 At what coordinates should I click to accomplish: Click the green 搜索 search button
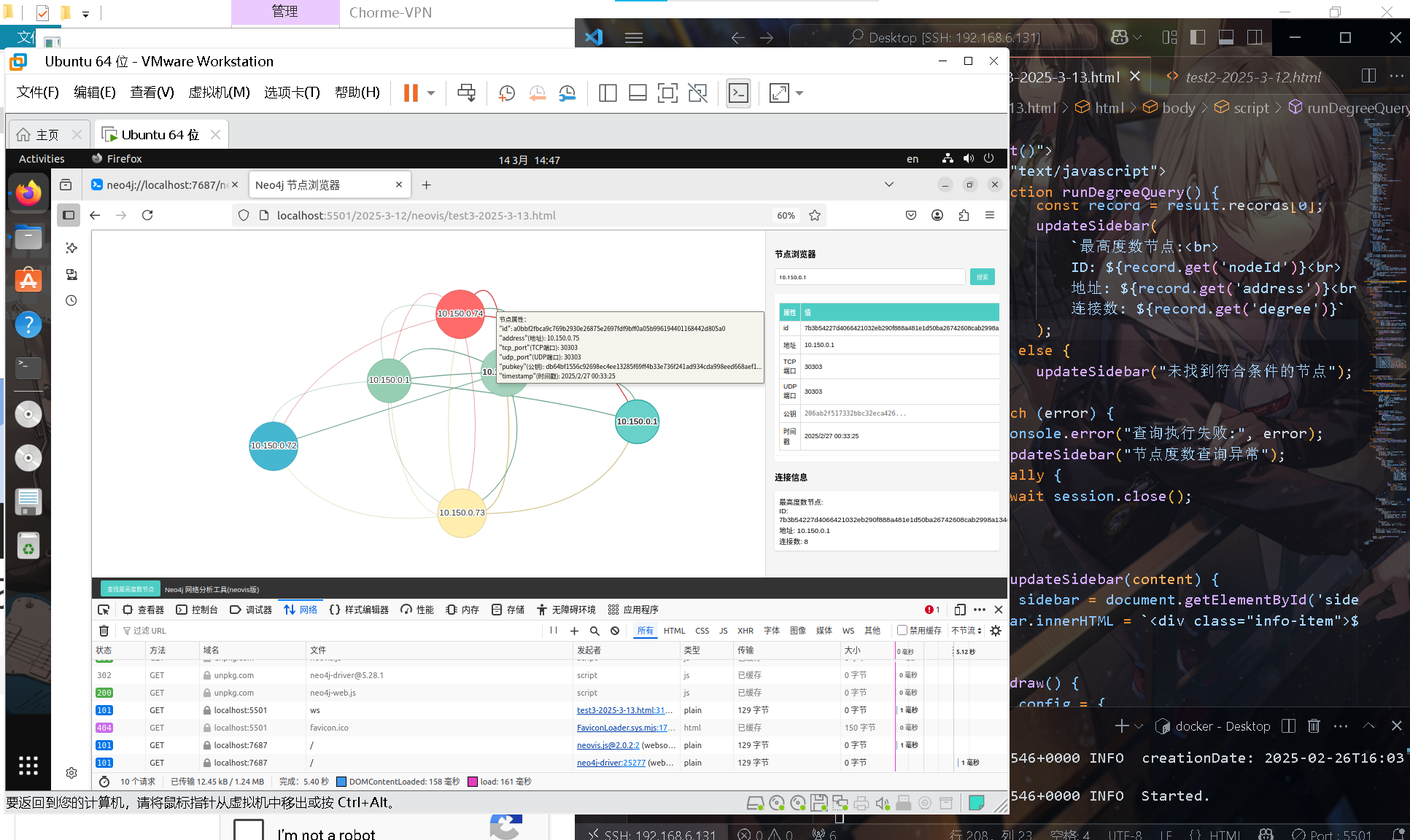point(982,277)
